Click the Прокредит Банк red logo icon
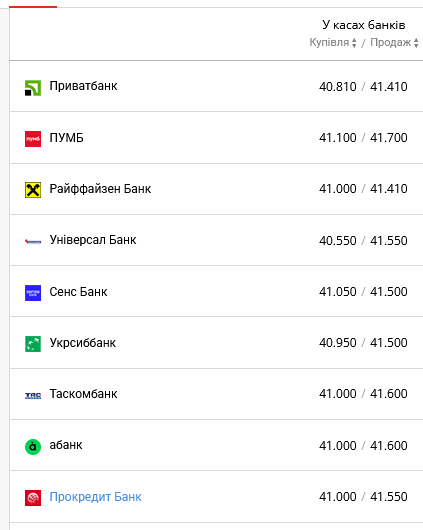Image resolution: width=423 pixels, height=530 pixels. (33, 498)
